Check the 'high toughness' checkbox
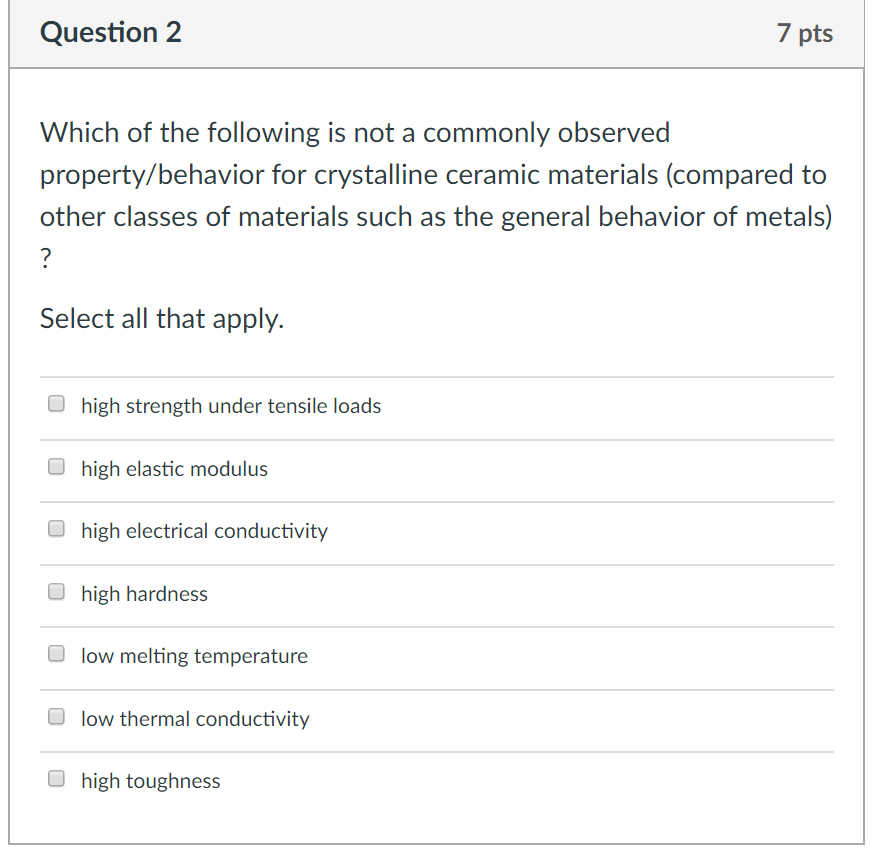The width and height of the screenshot is (875, 857). click(x=56, y=778)
